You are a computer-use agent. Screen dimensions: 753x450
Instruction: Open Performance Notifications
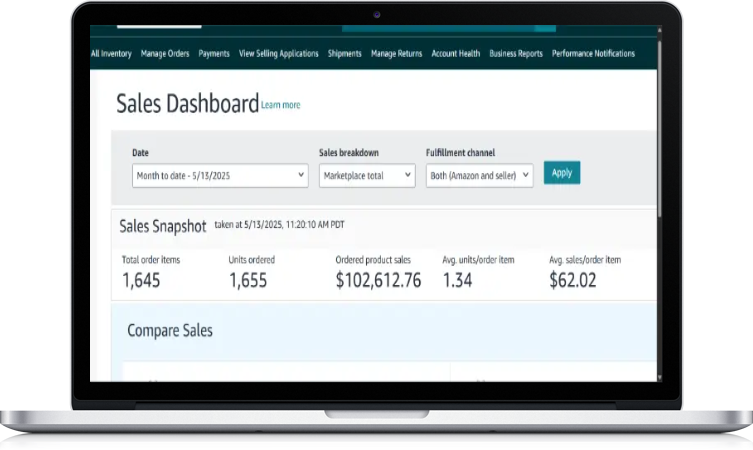[x=593, y=54]
